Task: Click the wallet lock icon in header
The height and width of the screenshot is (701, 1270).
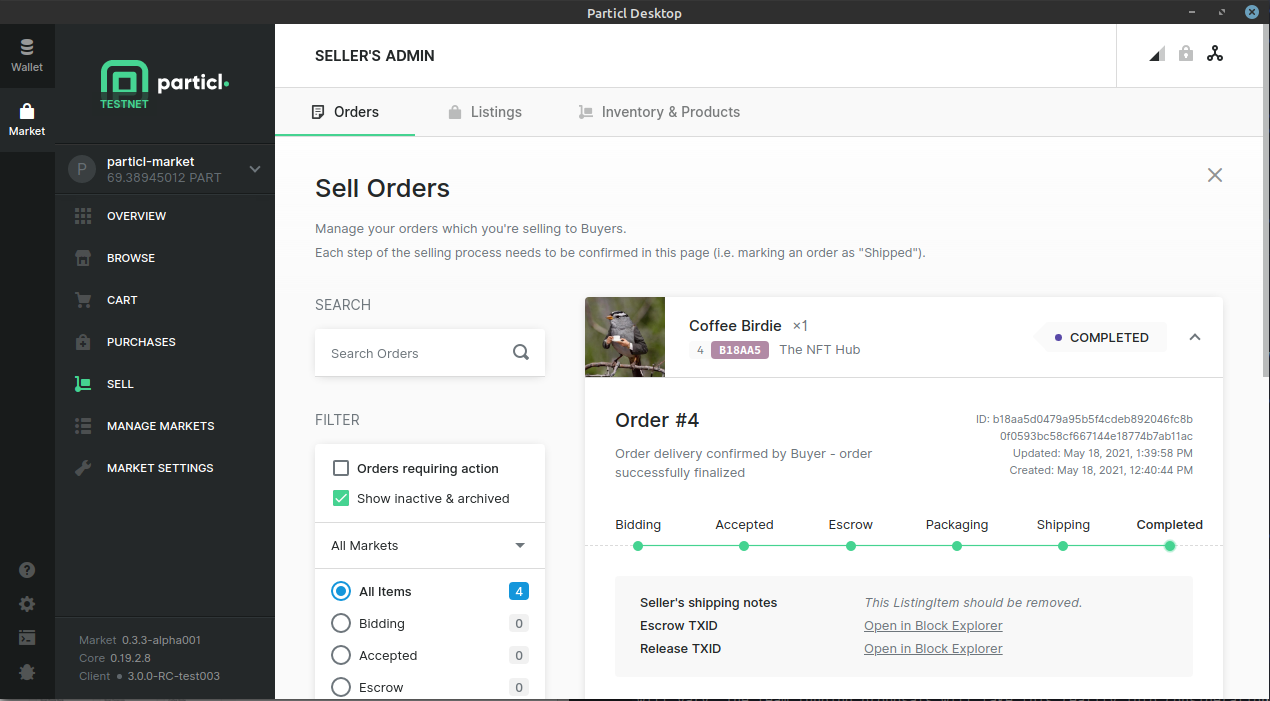Action: click(x=1186, y=54)
